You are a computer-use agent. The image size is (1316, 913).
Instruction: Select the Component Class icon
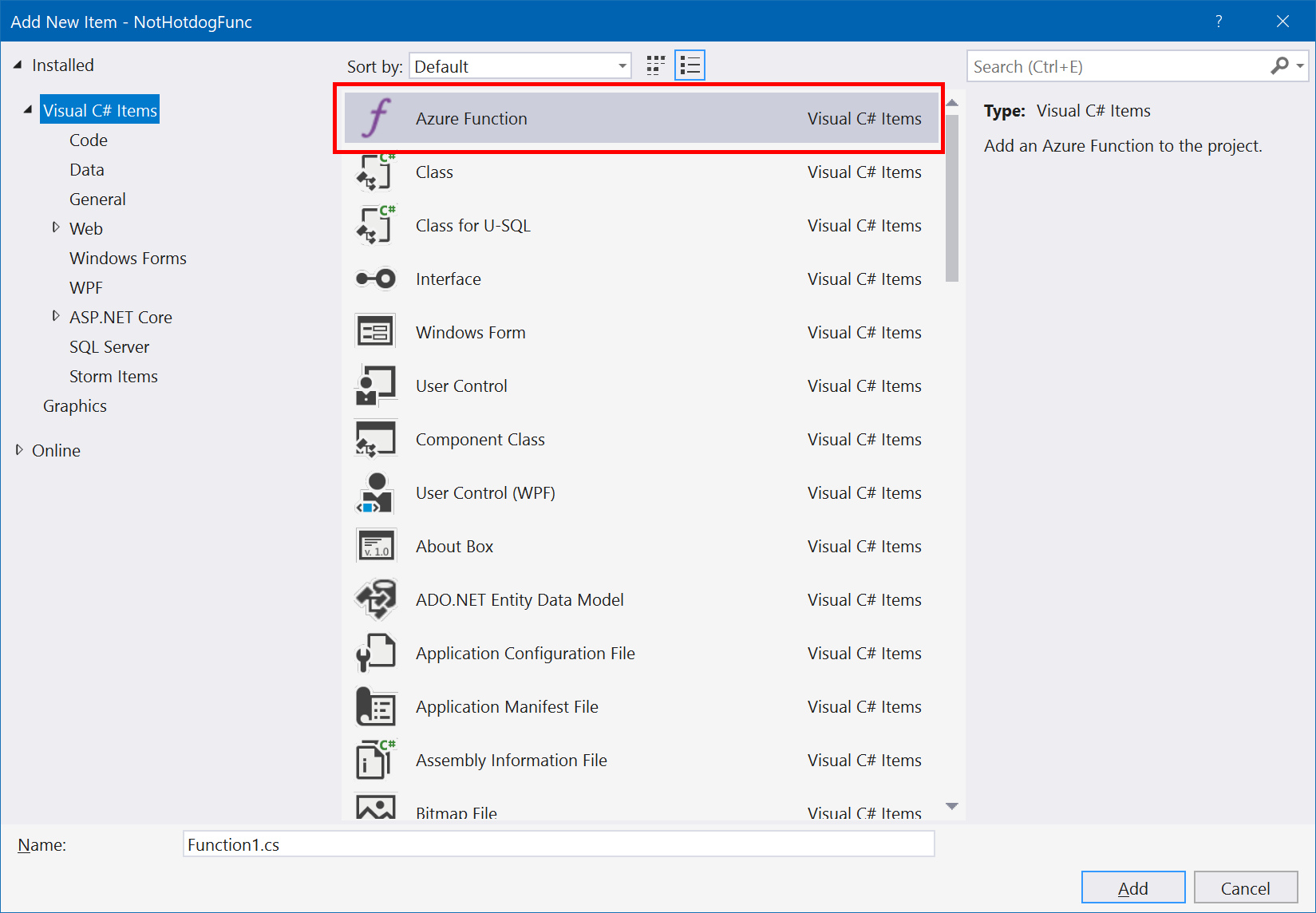375,439
